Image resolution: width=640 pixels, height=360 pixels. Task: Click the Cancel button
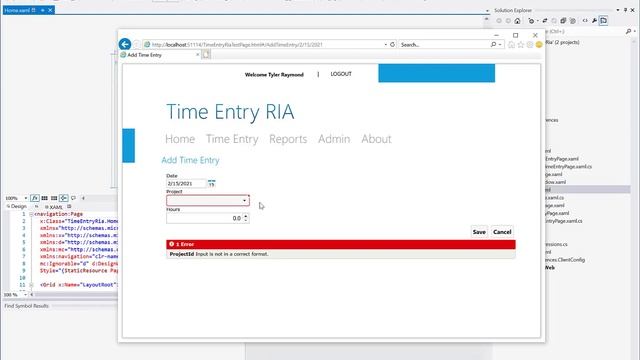pos(502,232)
